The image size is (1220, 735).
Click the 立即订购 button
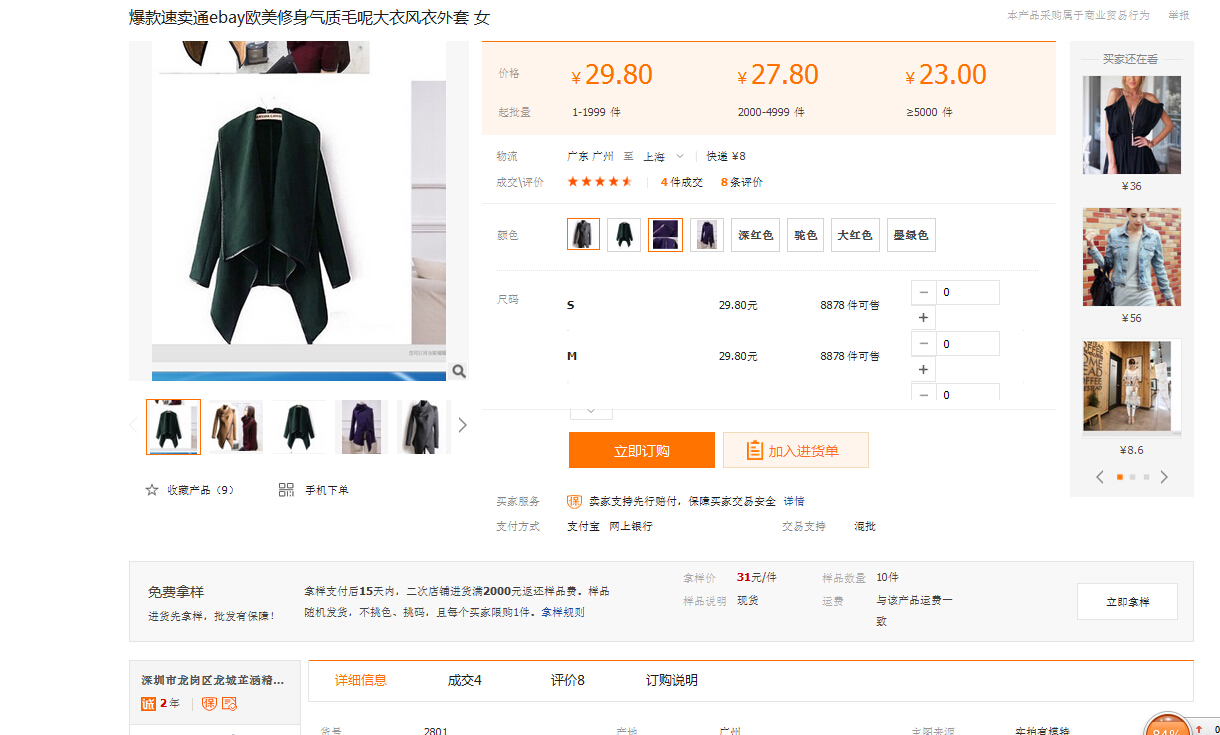(x=641, y=450)
